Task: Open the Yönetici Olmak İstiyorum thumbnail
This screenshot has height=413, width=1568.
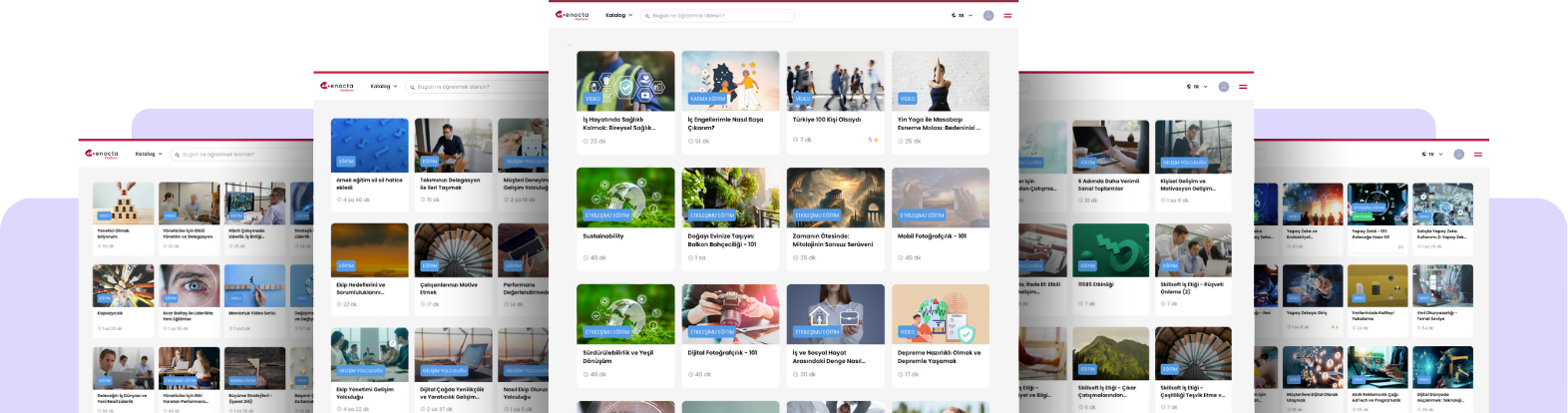Action: [124, 203]
